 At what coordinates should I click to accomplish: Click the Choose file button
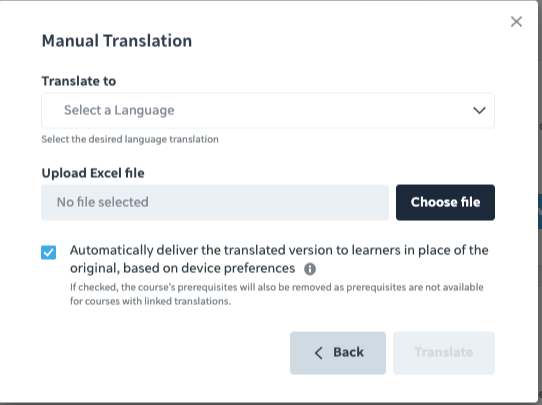tap(445, 202)
